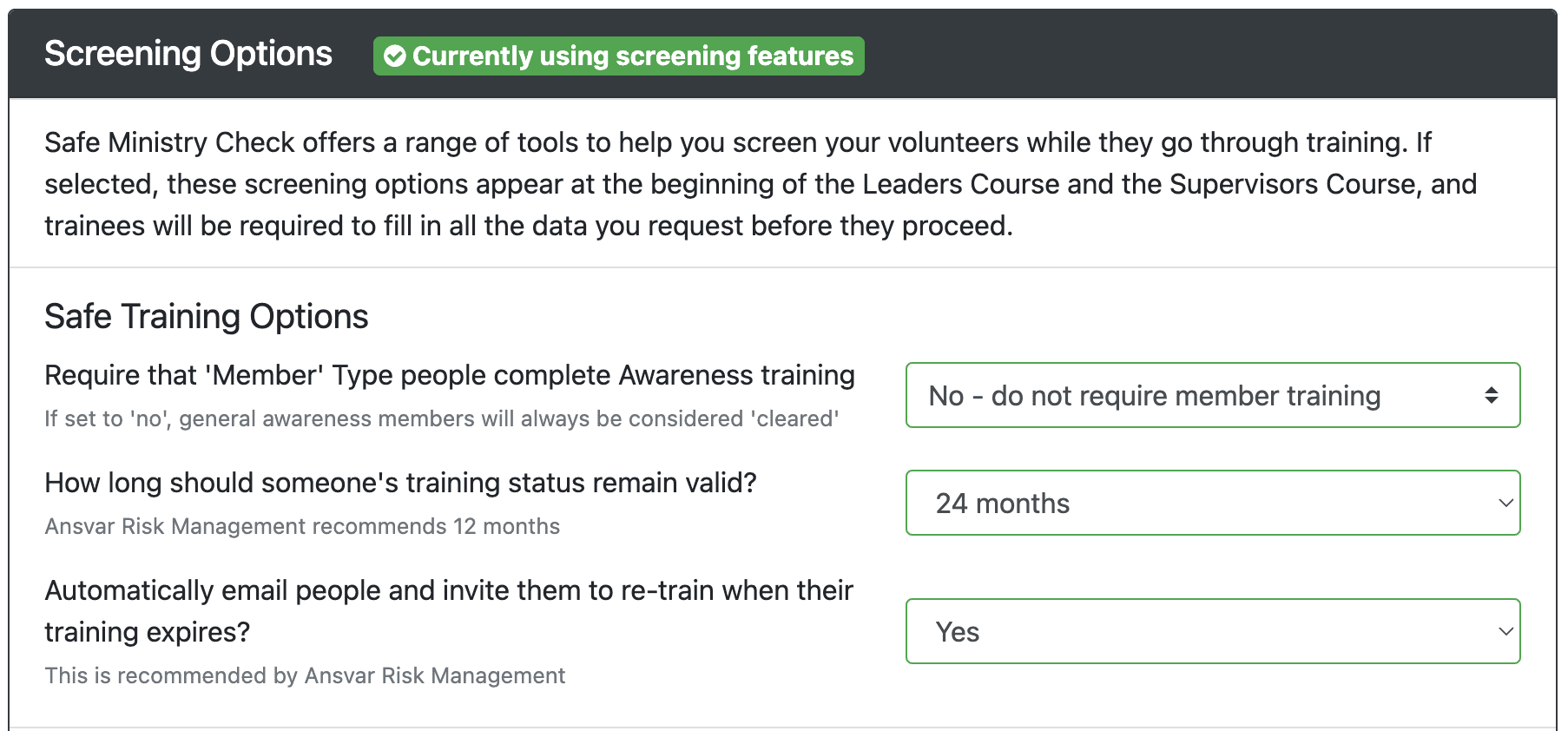Image resolution: width=1568 pixels, height=731 pixels.
Task: Change training requirement from 'No - do not require member training'
Action: (1212, 395)
